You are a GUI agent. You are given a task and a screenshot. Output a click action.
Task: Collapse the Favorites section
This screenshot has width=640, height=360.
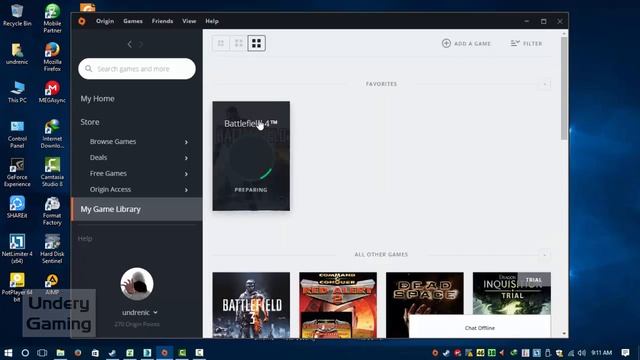tap(545, 84)
